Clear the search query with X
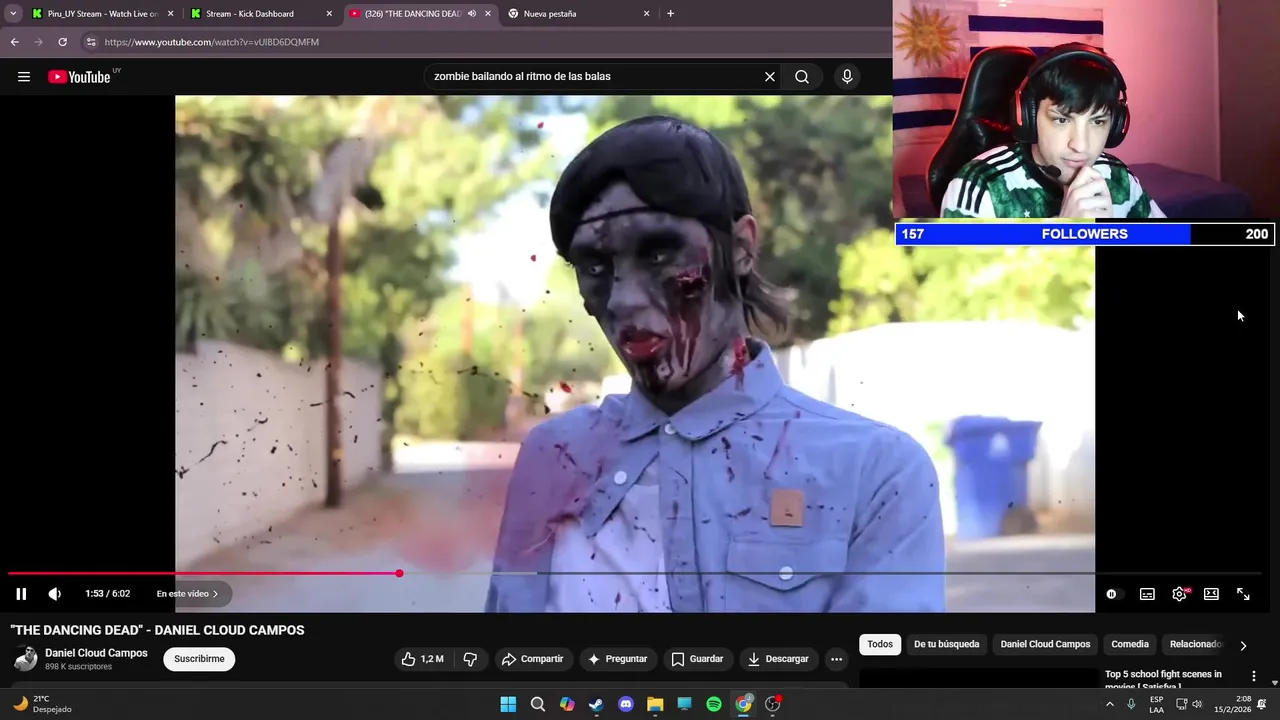 coord(770,76)
